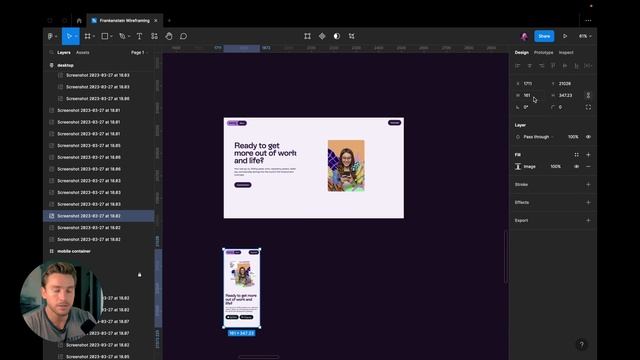Remove the Image fill with minus

point(588,167)
